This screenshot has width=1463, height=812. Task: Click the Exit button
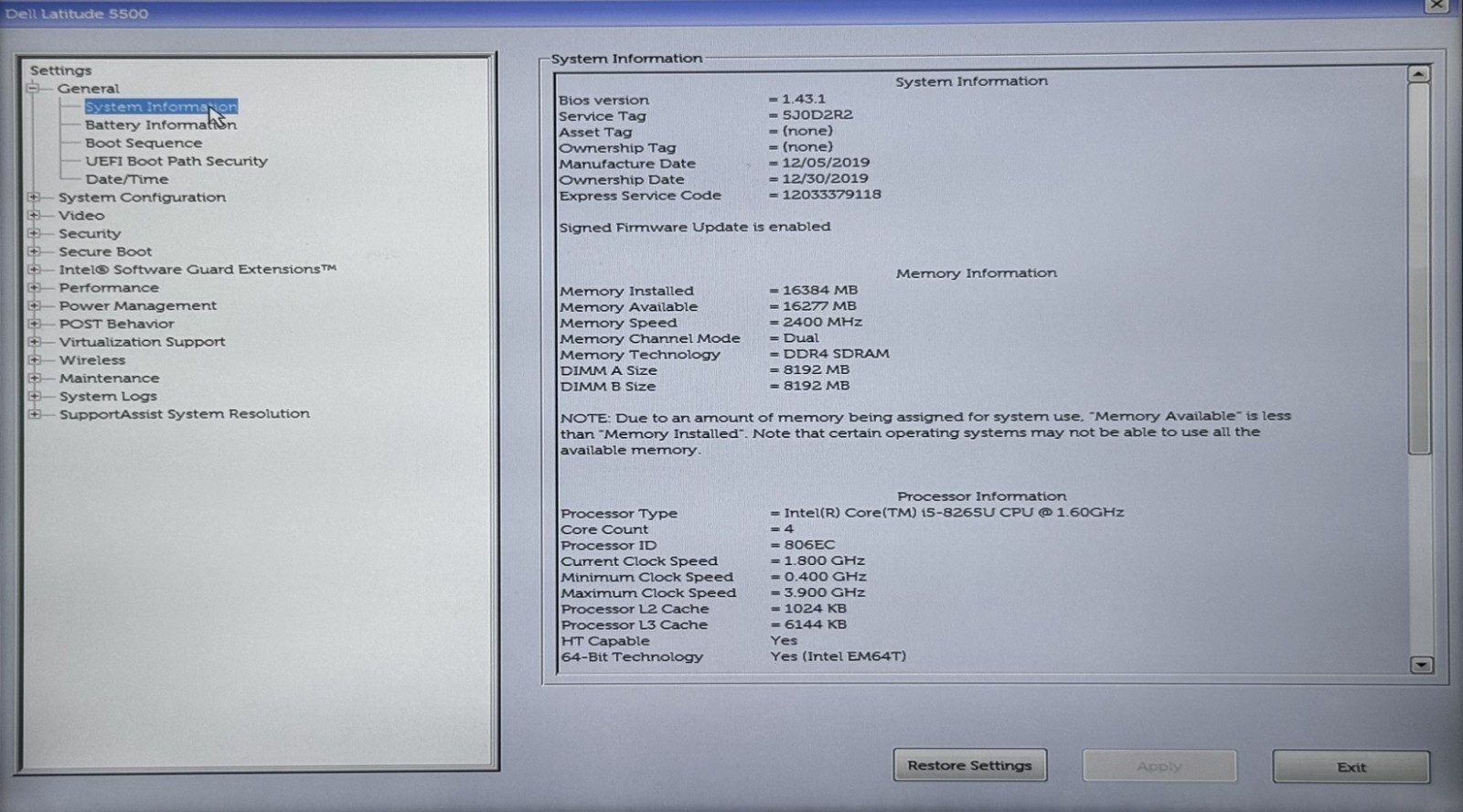tap(1351, 767)
